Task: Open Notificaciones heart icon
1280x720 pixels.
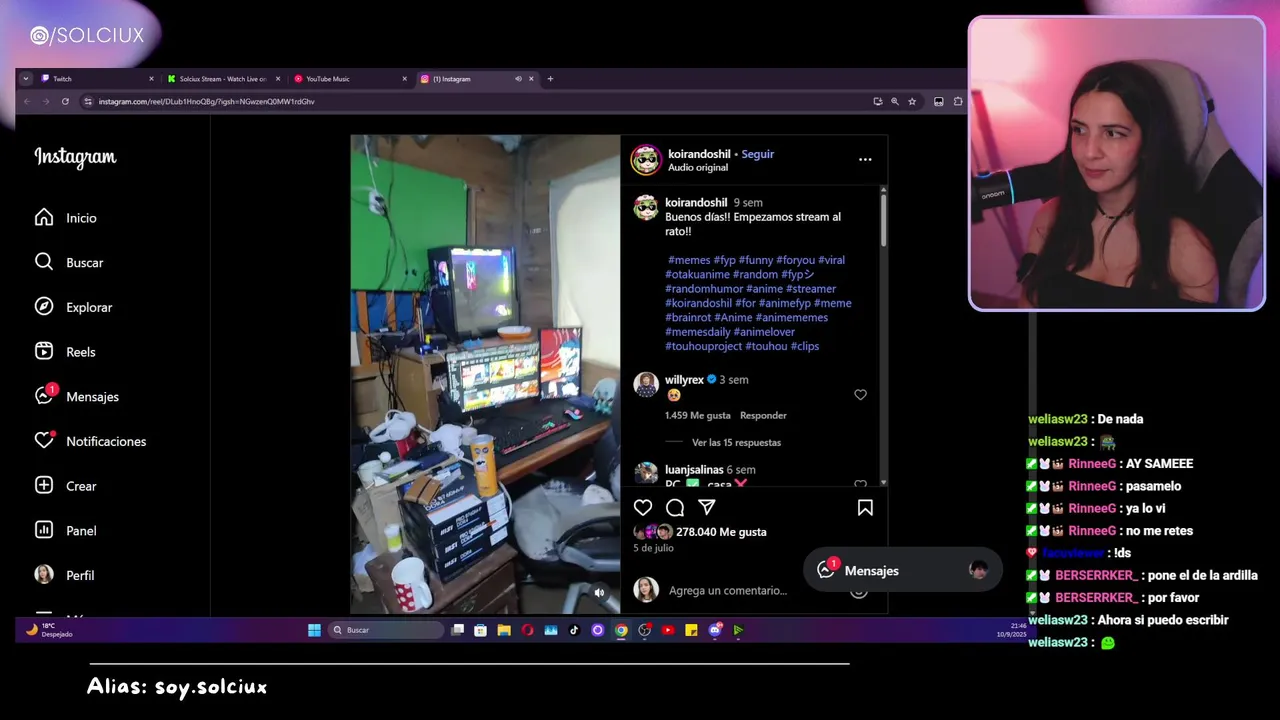Action: 44,441
